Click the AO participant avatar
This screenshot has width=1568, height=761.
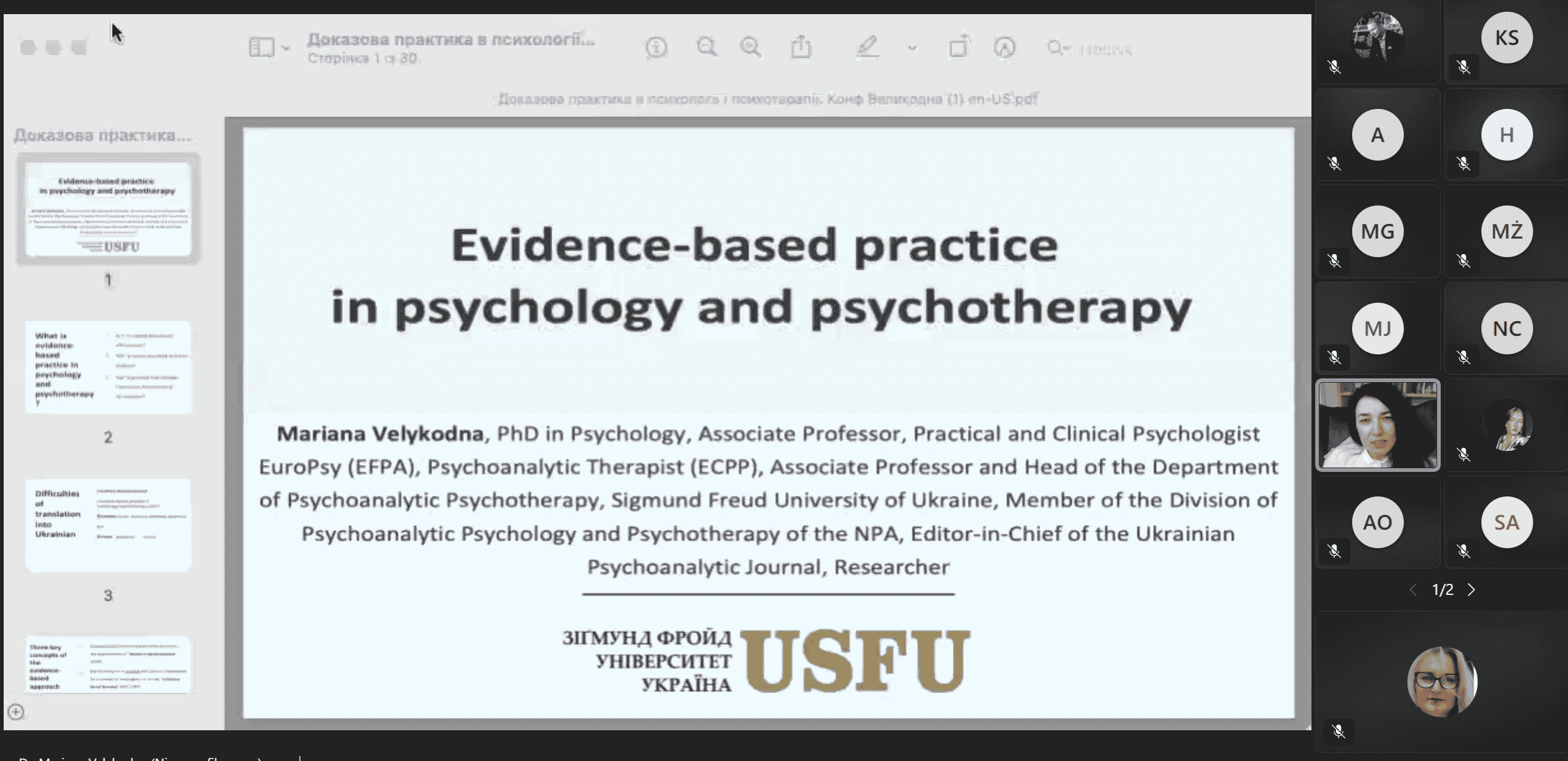pos(1377,522)
